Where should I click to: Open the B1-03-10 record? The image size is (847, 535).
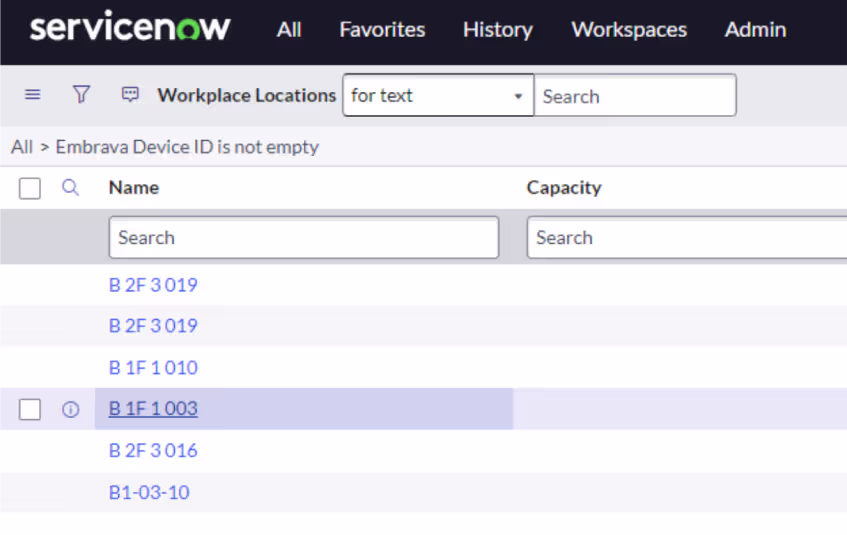click(149, 492)
